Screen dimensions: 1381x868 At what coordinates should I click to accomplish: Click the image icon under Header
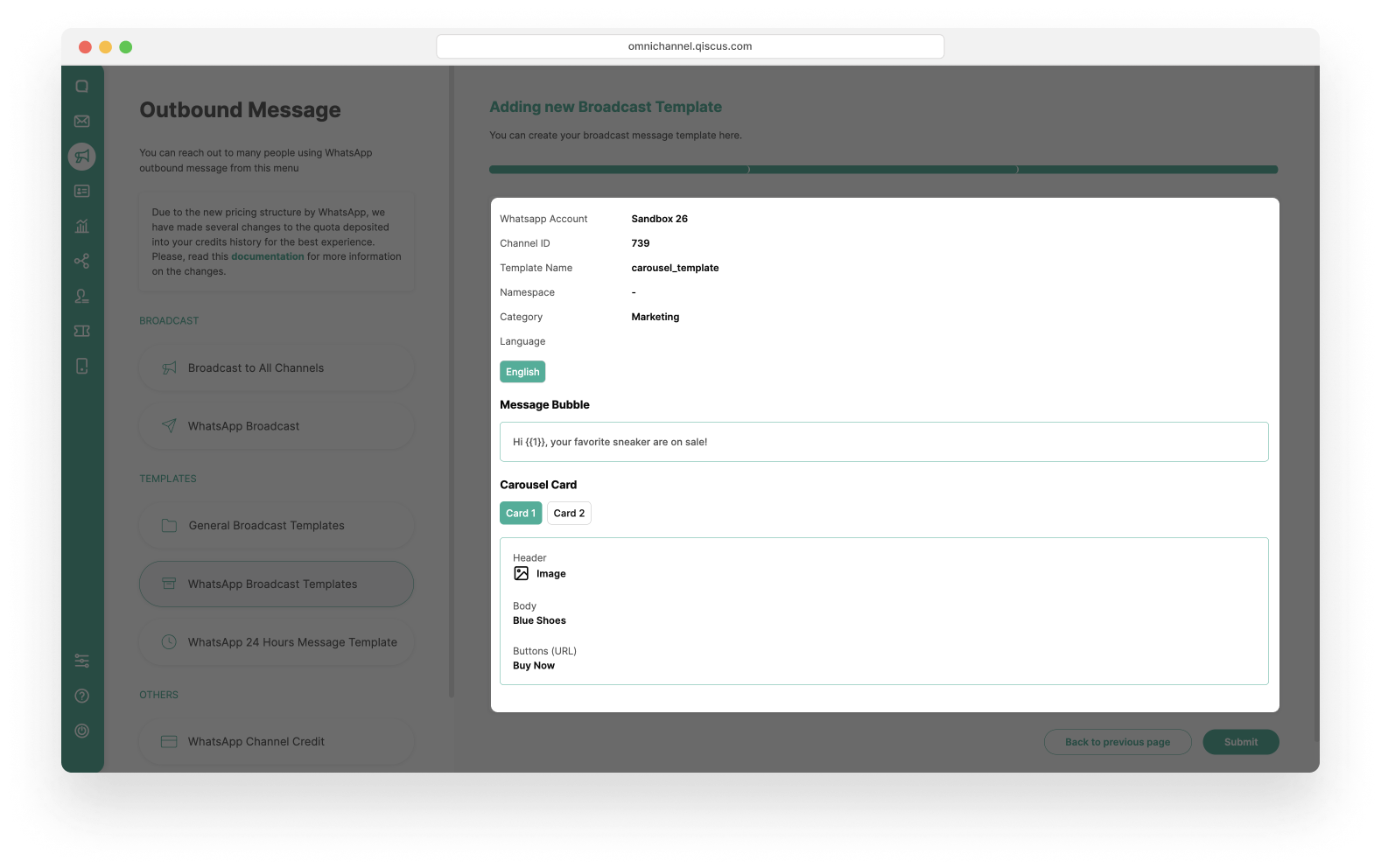point(522,574)
